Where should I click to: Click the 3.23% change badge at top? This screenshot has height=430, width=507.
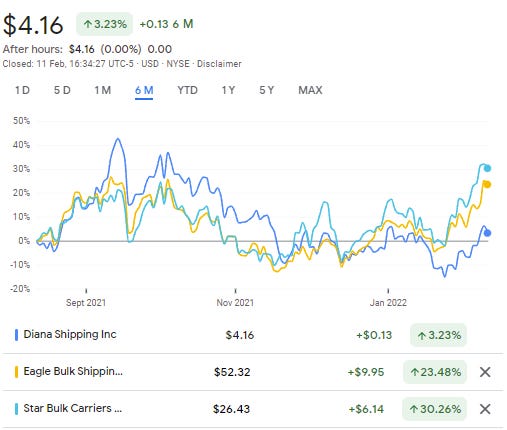click(104, 24)
